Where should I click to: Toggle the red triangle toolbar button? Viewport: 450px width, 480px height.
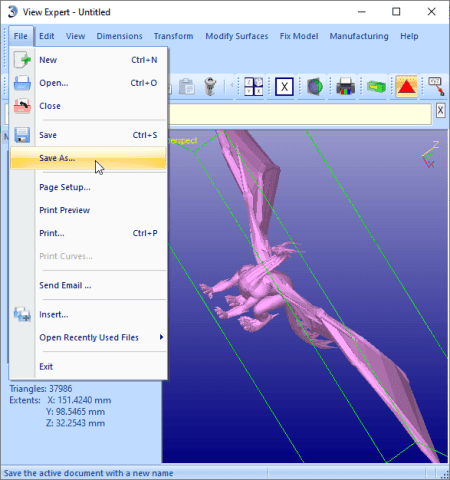[x=406, y=86]
